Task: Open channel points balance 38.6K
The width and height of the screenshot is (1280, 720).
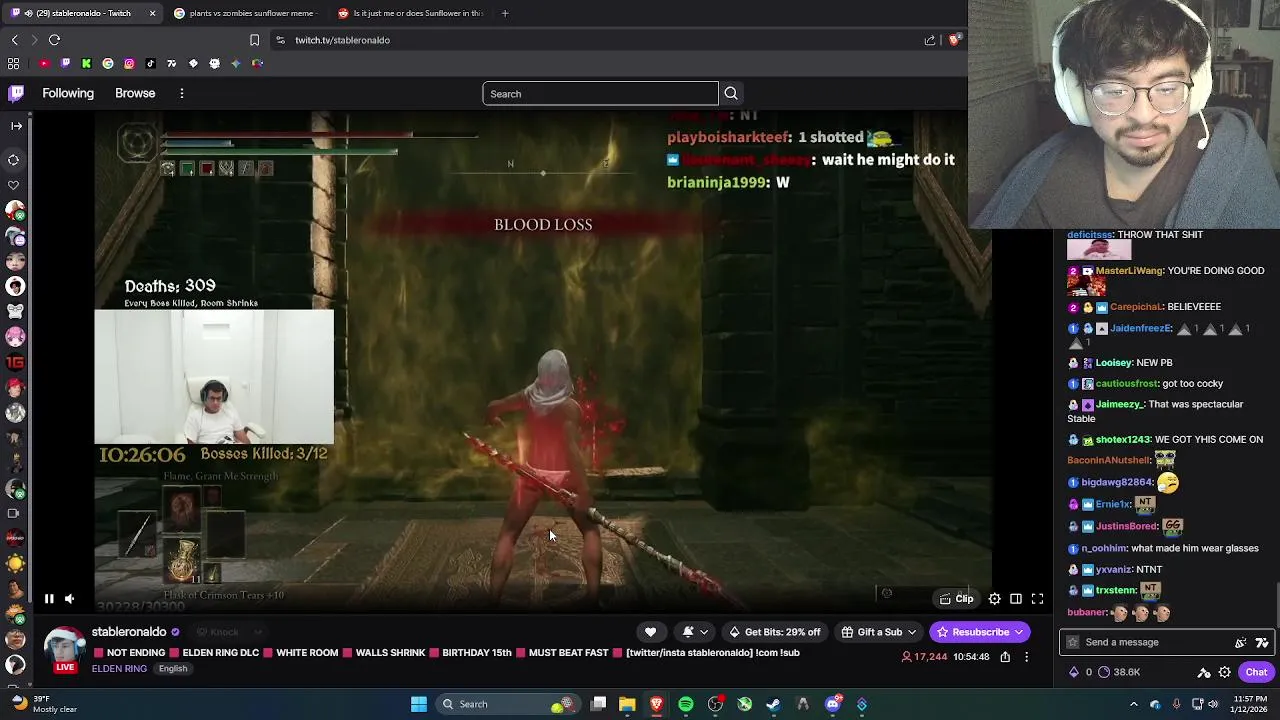Action: [x=1118, y=672]
